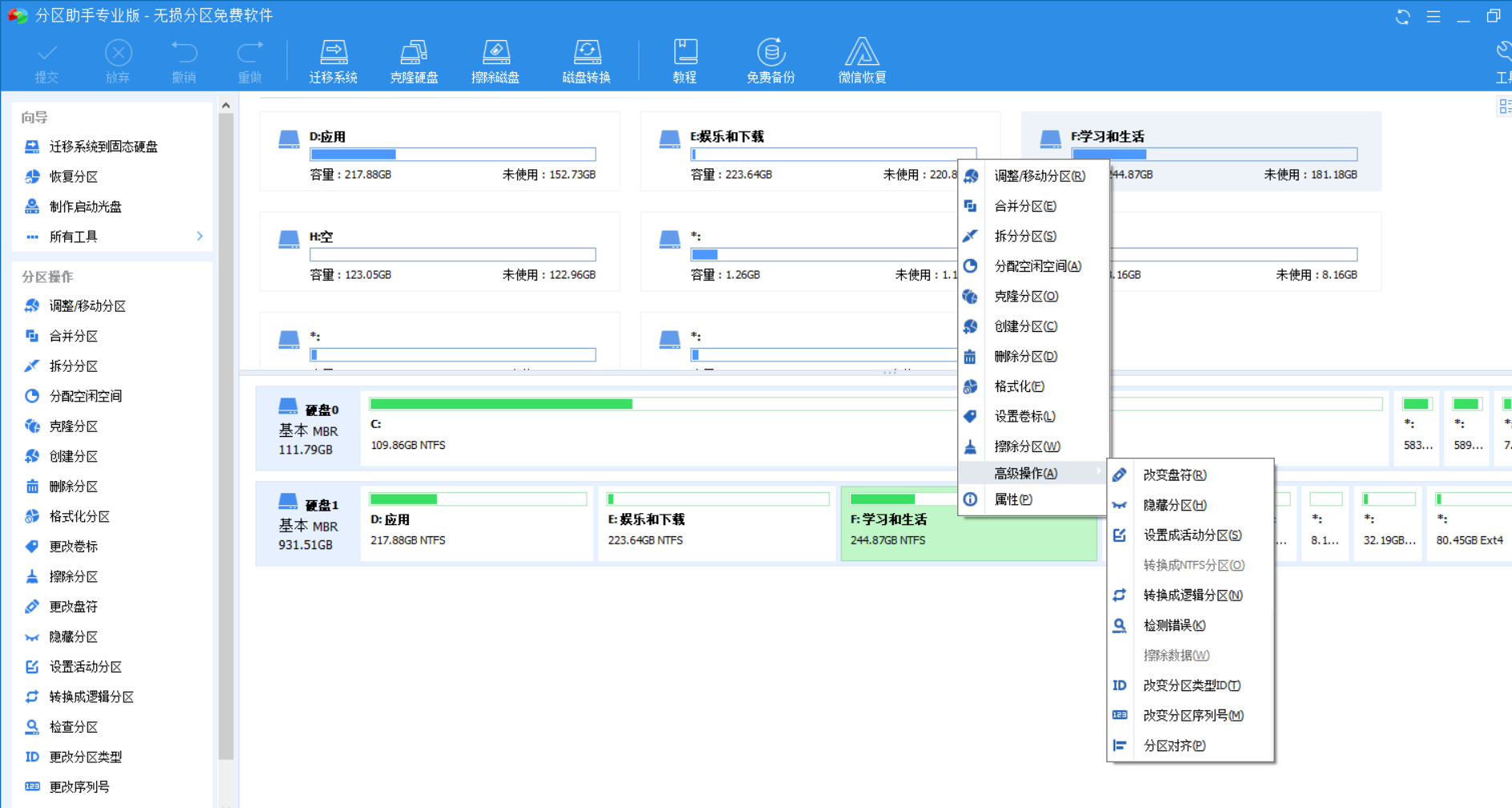Screen dimensions: 1512x808
Task: Choose 隐藏分区(H) in the submenu
Action: (1191, 505)
